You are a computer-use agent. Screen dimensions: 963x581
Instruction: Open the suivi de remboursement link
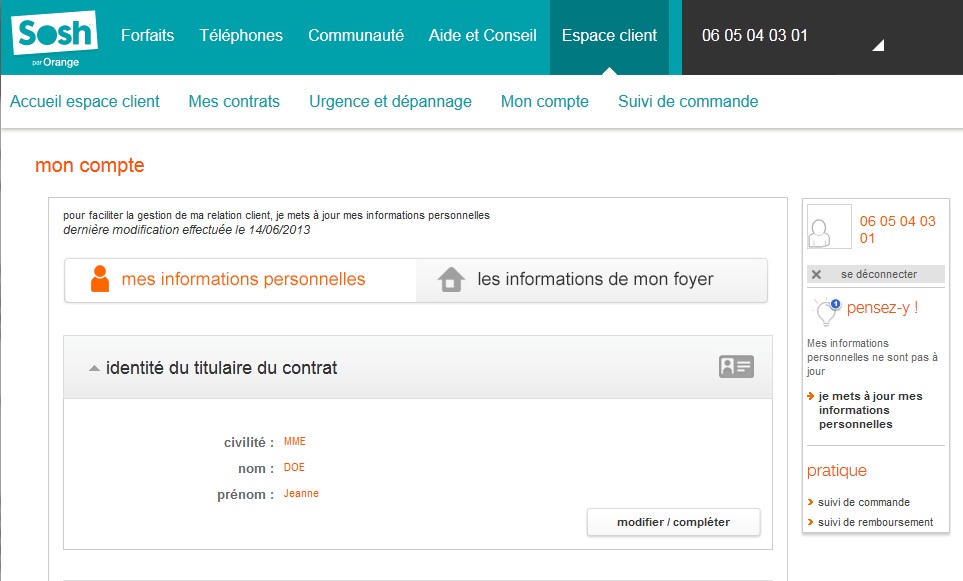[875, 522]
